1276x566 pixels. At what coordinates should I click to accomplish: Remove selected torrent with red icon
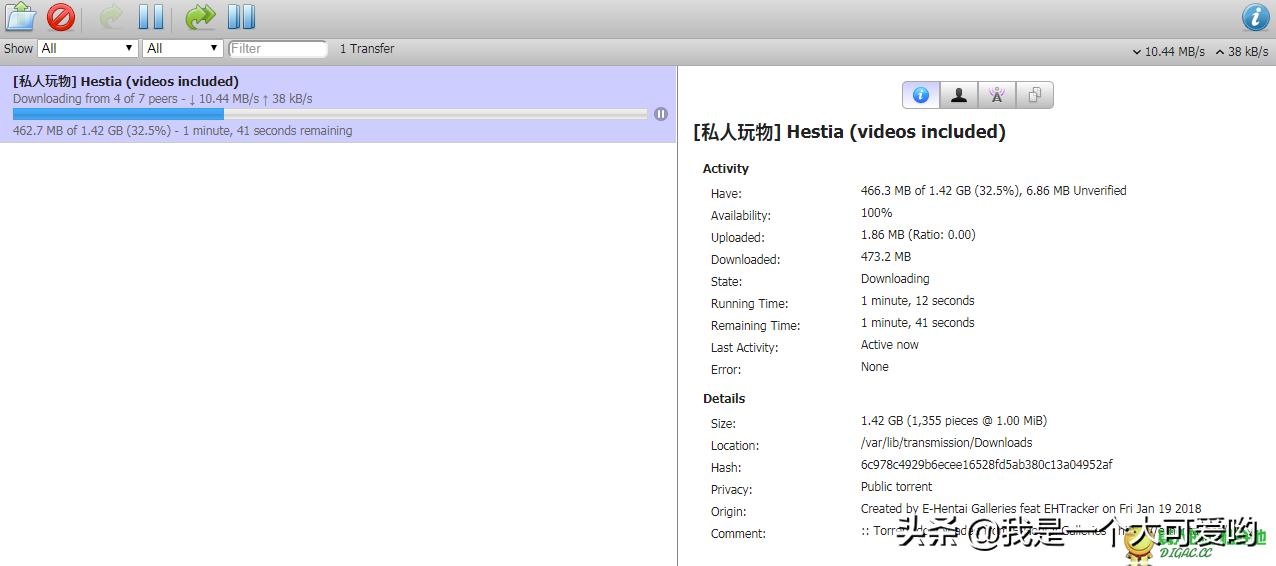click(61, 17)
